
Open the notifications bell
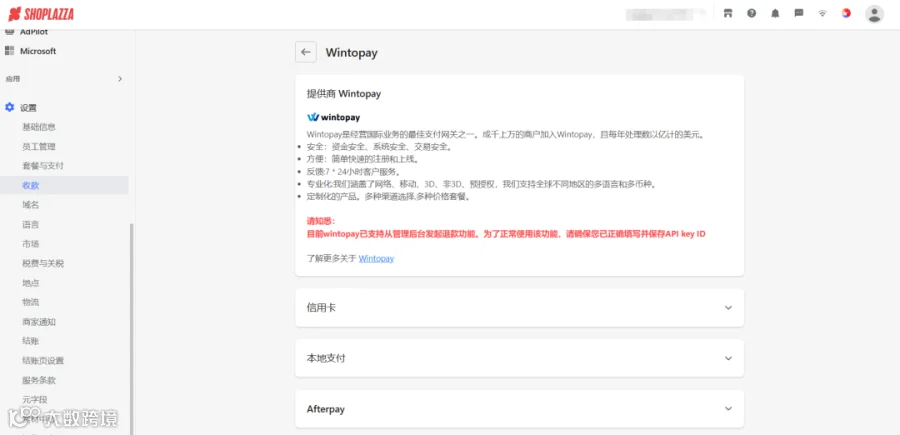tap(775, 13)
